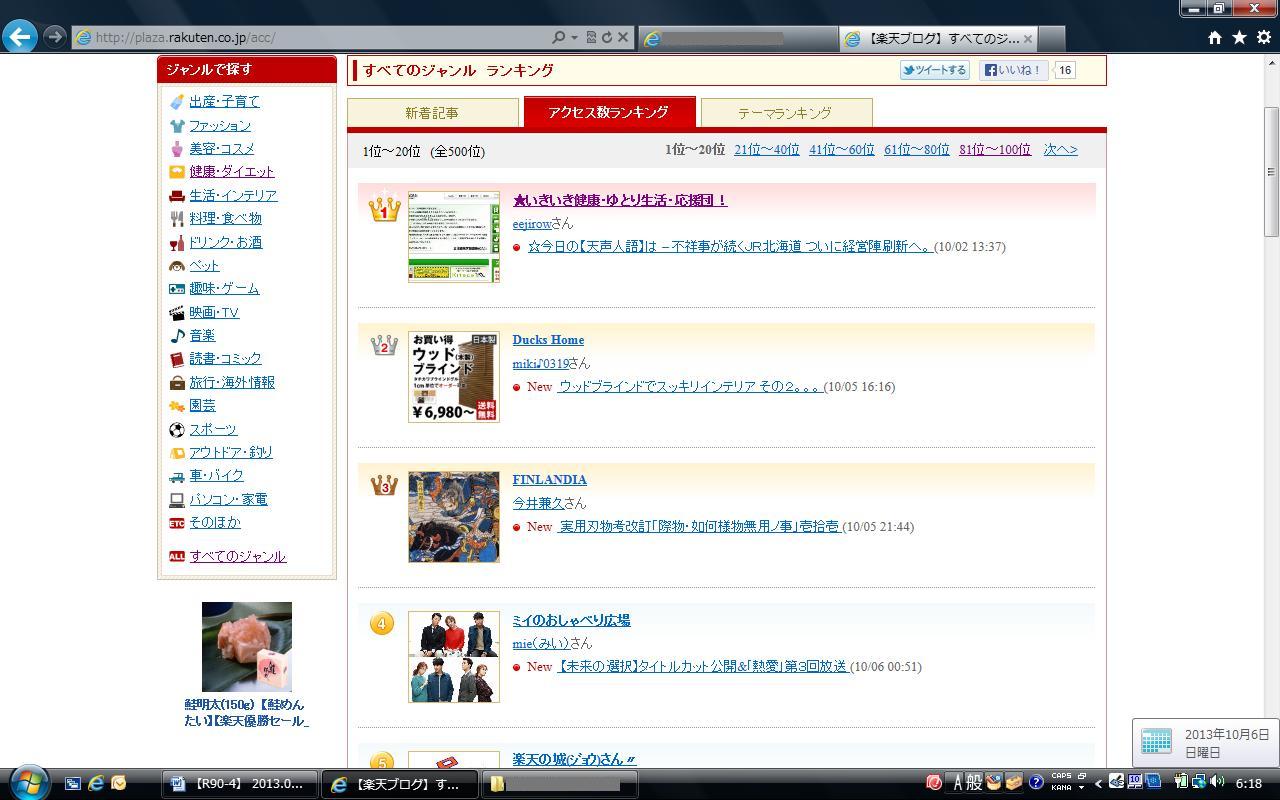
Task: Click the browser Back arrow button
Action: tap(20, 37)
